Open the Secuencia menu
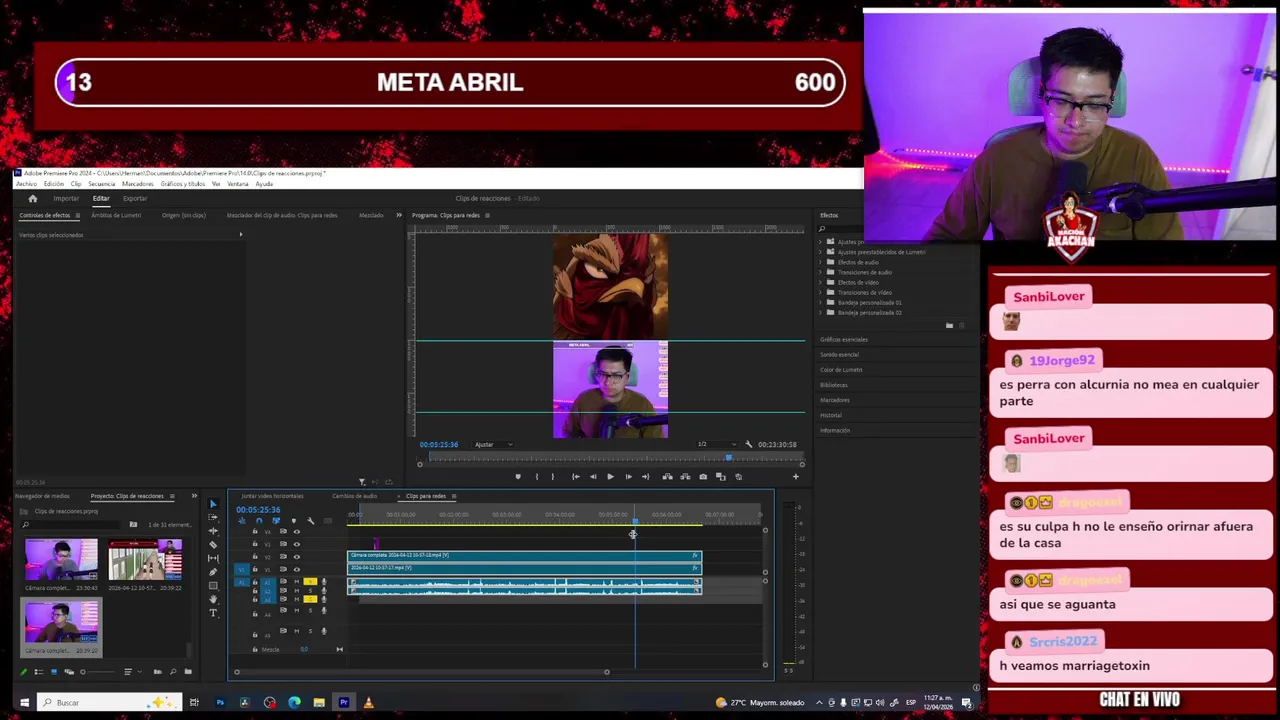 pyautogui.click(x=101, y=184)
